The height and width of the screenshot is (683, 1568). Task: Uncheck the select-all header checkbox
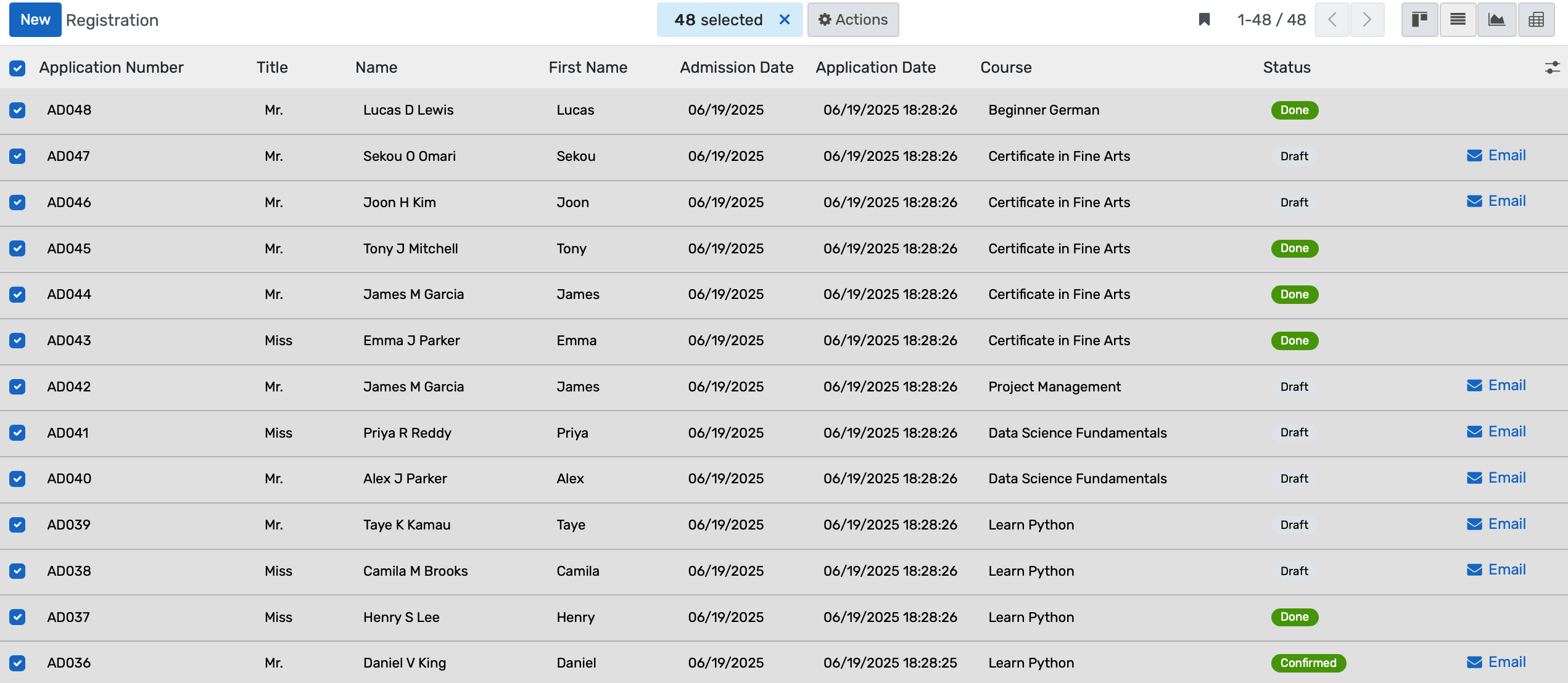point(17,68)
